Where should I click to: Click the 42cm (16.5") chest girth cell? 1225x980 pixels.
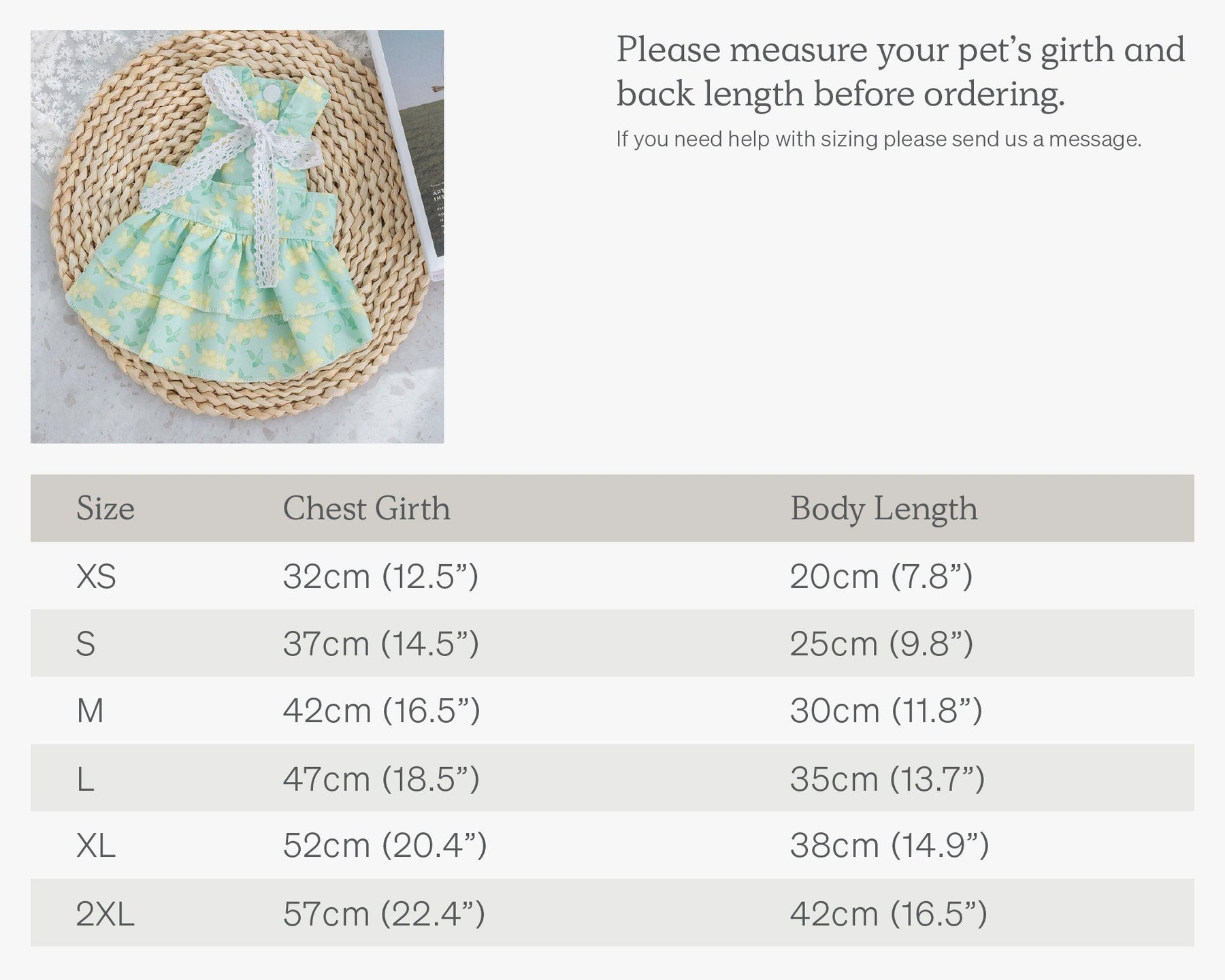tap(381, 711)
